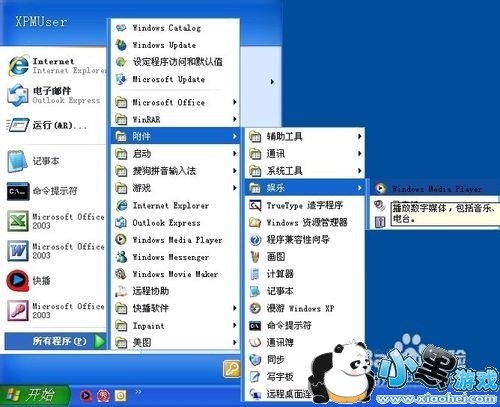Expand the 系统工具 submenu arrow
500x407 pixels.
coord(360,171)
